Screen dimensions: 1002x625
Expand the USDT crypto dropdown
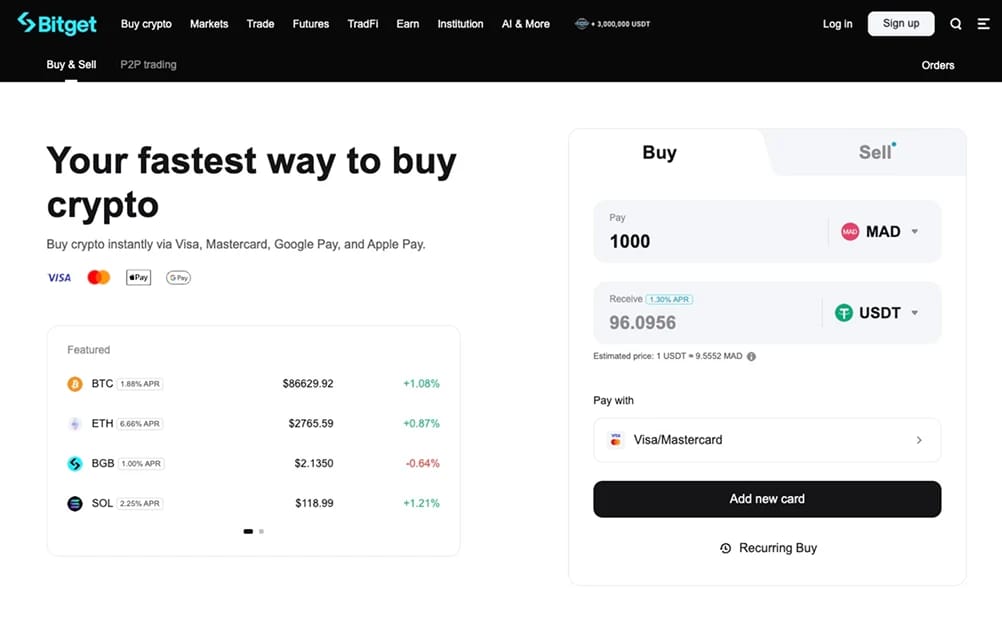tap(876, 313)
